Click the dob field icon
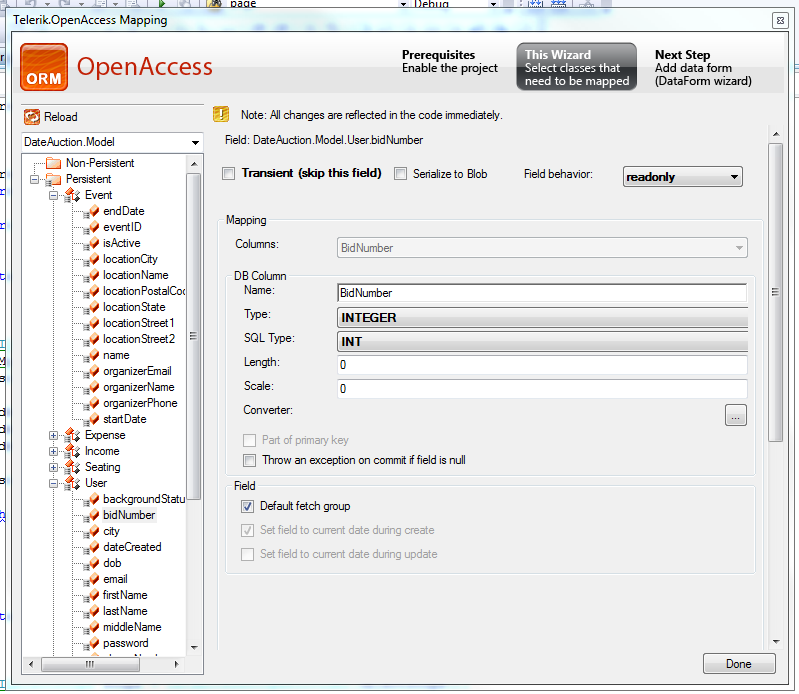This screenshot has width=799, height=694. coord(92,563)
